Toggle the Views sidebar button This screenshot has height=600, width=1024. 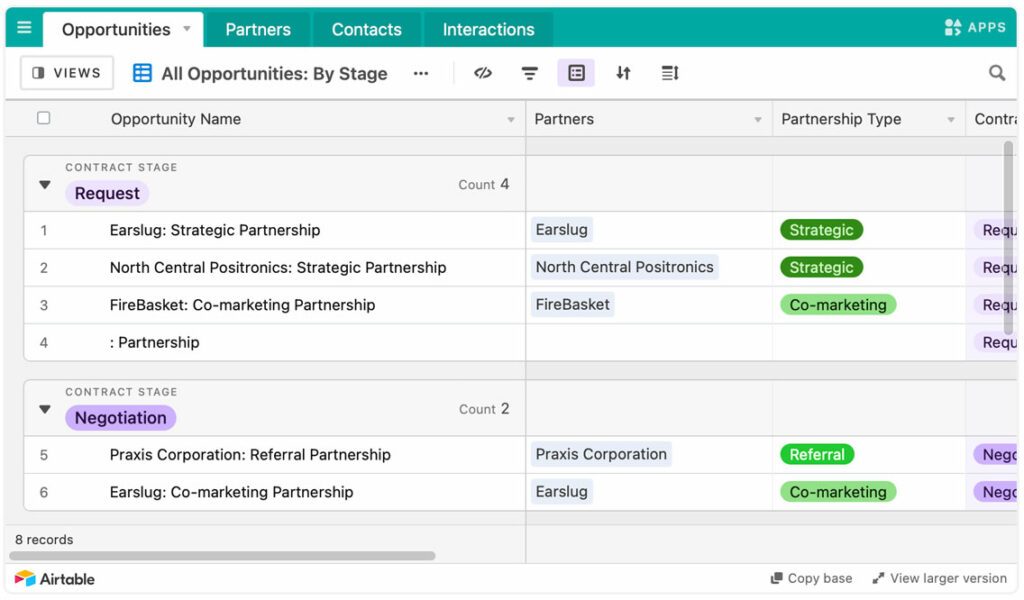(67, 72)
